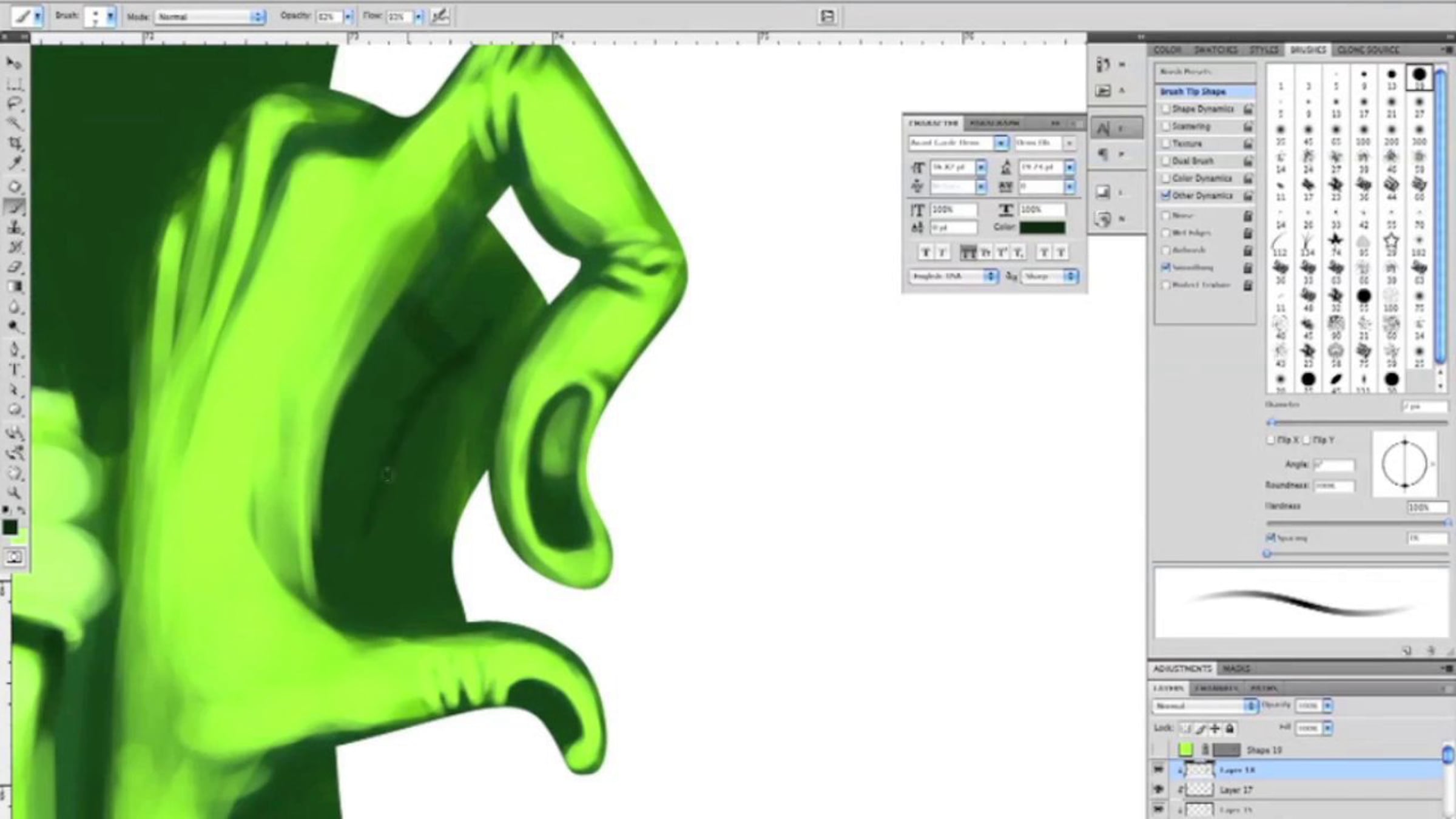This screenshot has height=819, width=1456.
Task: Enable Shape Dynamics checkbox
Action: tap(1165, 109)
